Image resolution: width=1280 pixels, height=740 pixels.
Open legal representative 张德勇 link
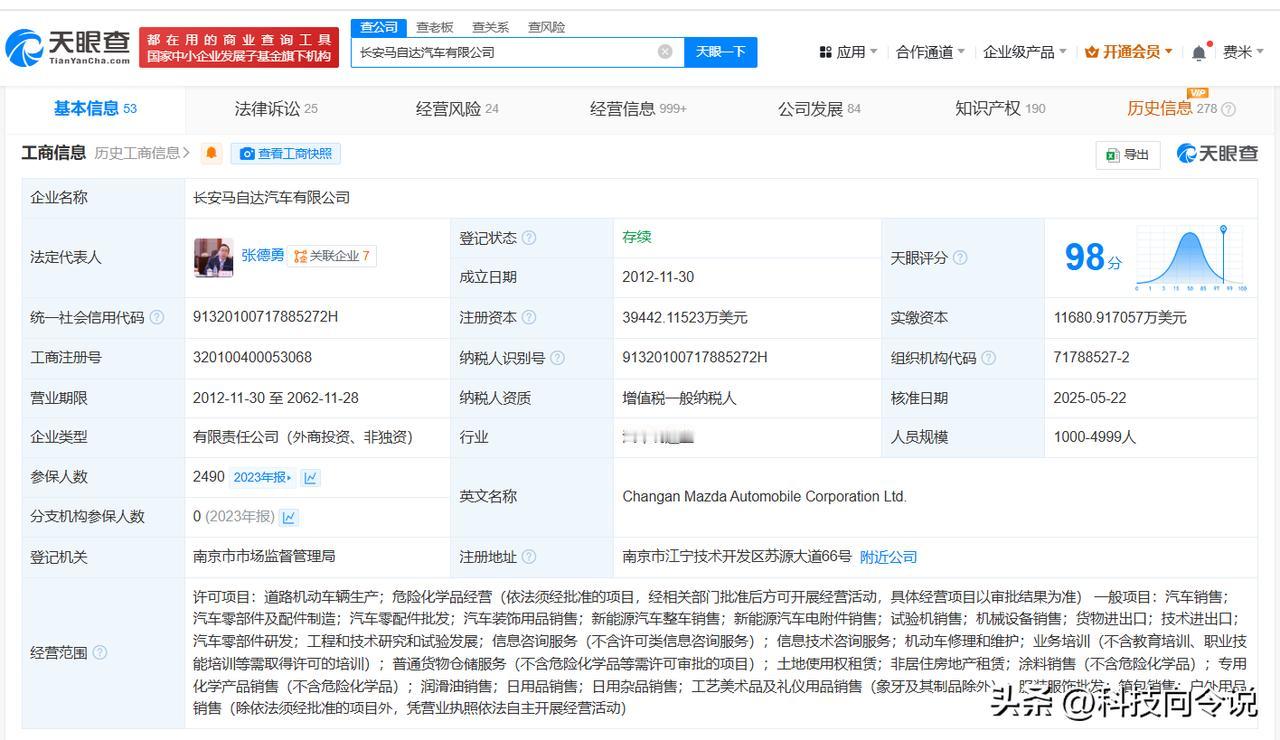click(x=262, y=255)
